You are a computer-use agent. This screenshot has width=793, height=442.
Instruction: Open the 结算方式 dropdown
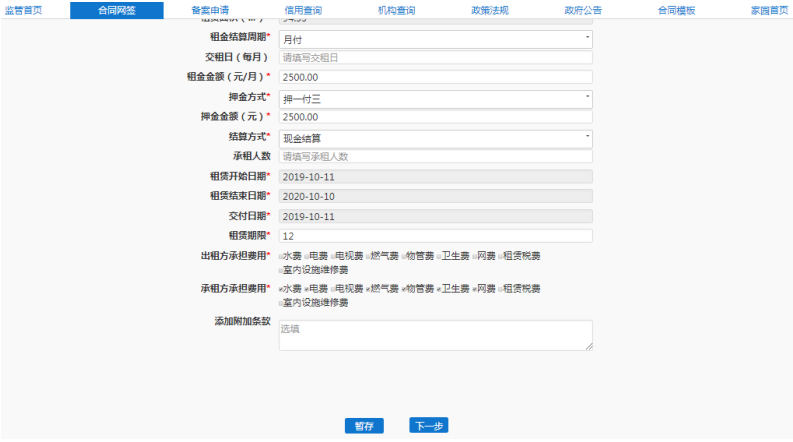(435, 138)
